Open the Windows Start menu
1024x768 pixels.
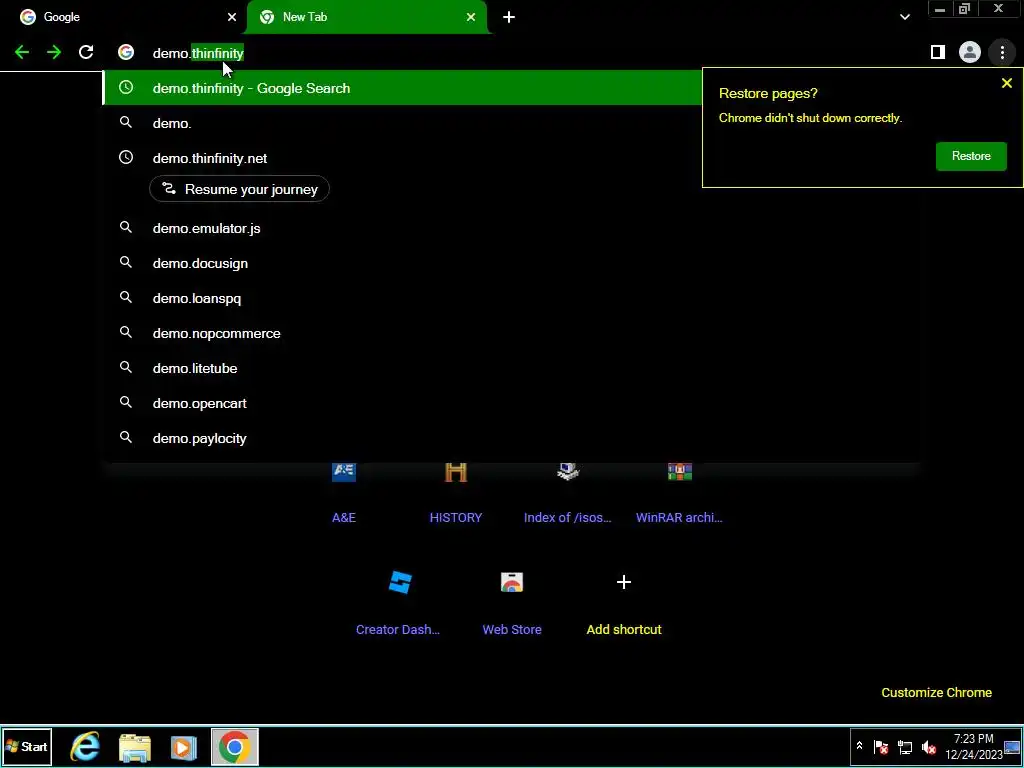pos(26,746)
